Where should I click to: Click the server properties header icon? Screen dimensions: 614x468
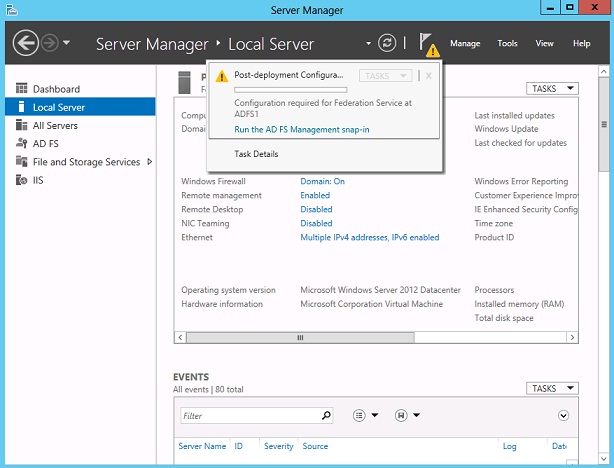184,82
